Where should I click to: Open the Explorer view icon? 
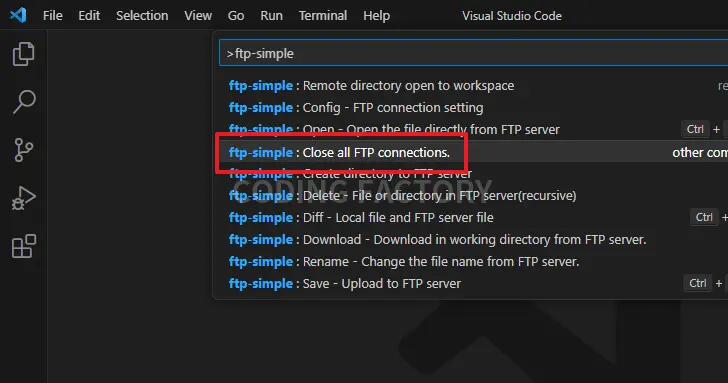[23, 54]
